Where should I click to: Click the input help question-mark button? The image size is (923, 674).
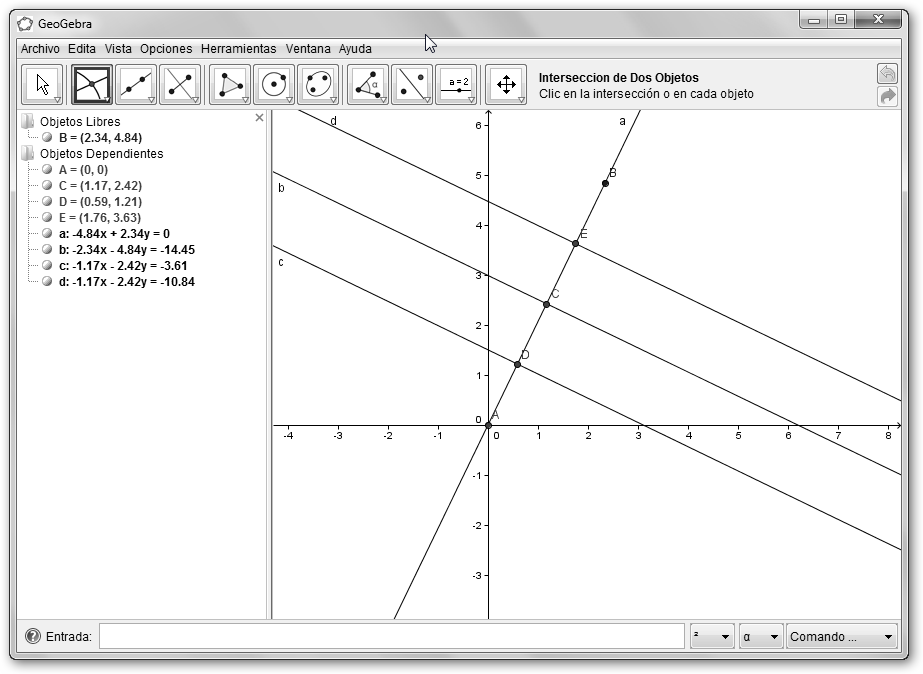[x=33, y=636]
